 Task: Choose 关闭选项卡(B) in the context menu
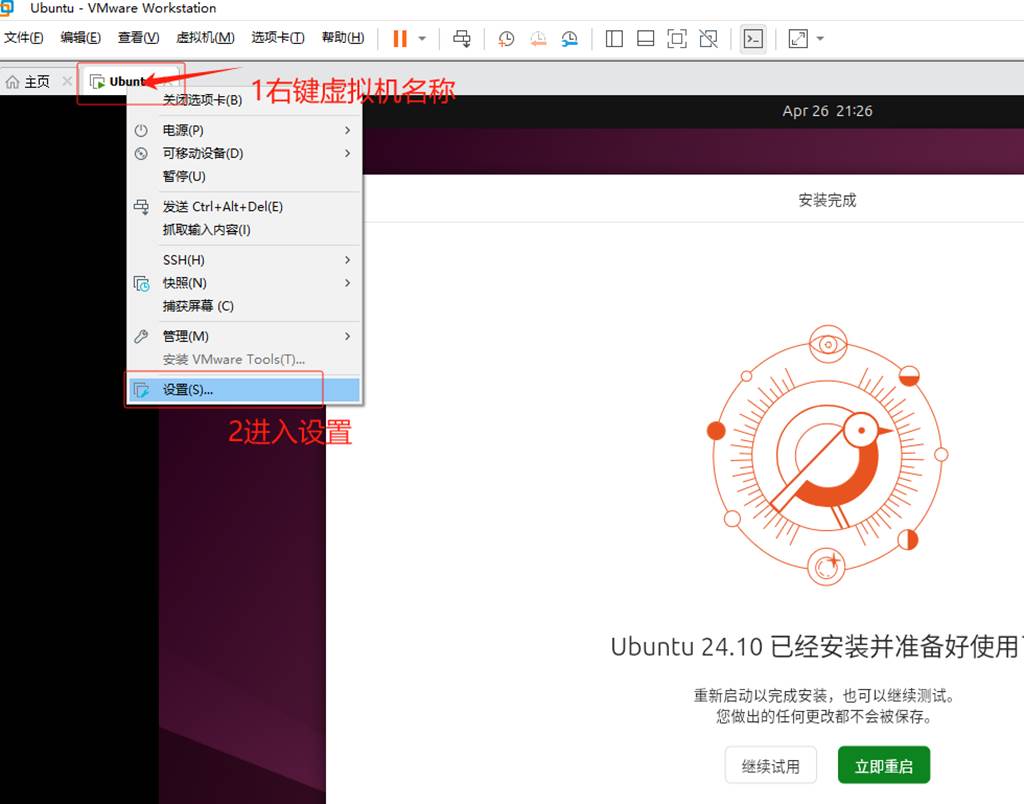[244, 100]
